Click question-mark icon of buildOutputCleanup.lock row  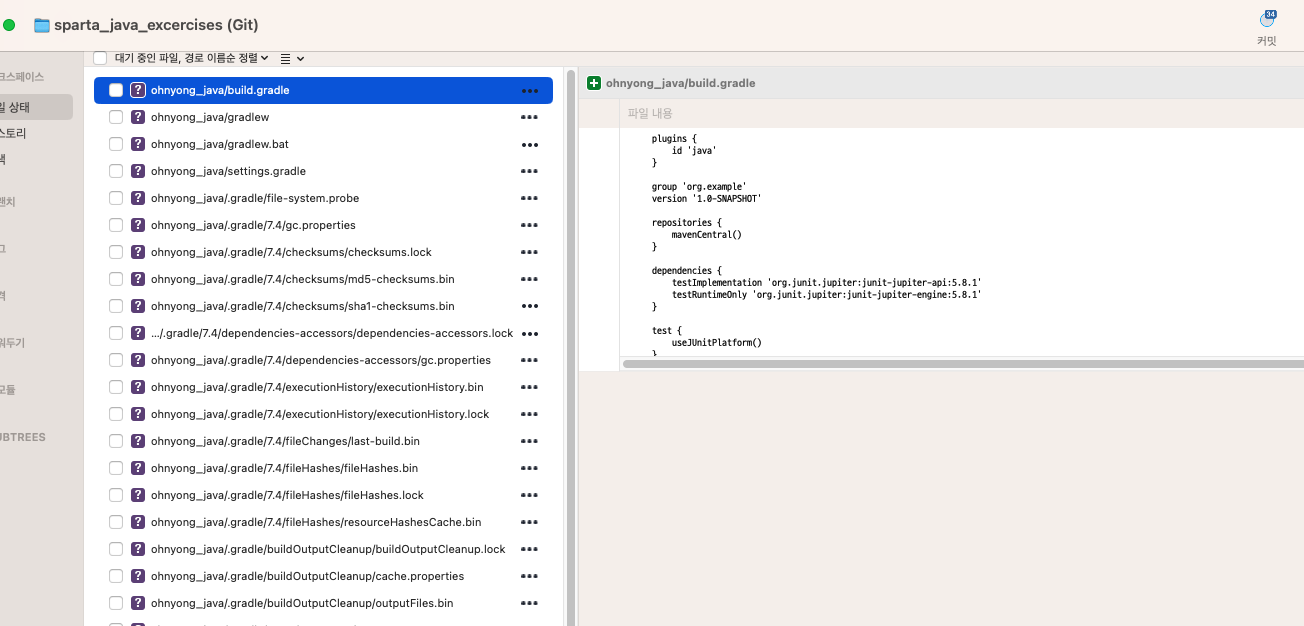[x=138, y=549]
